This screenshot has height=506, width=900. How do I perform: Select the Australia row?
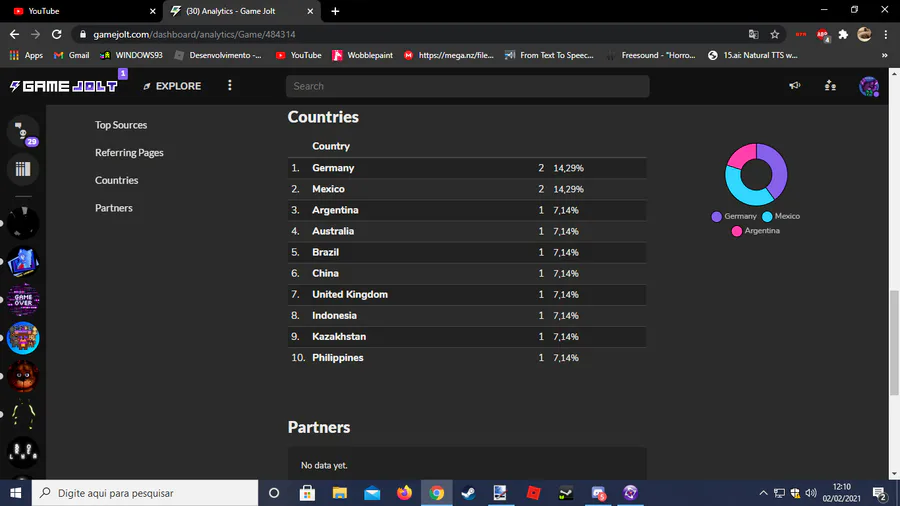tap(467, 231)
